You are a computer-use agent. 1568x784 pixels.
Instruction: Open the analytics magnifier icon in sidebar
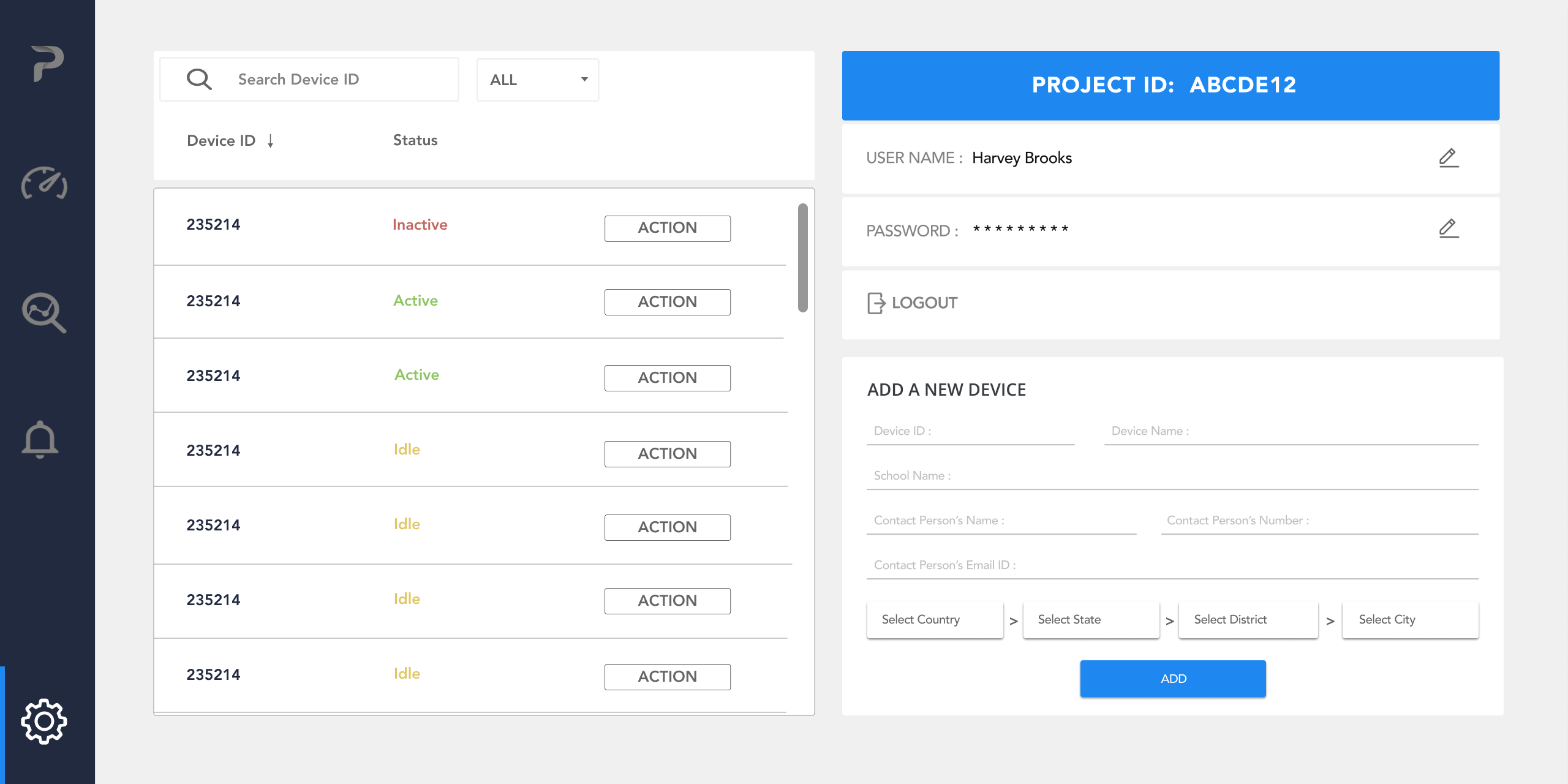pyautogui.click(x=44, y=312)
